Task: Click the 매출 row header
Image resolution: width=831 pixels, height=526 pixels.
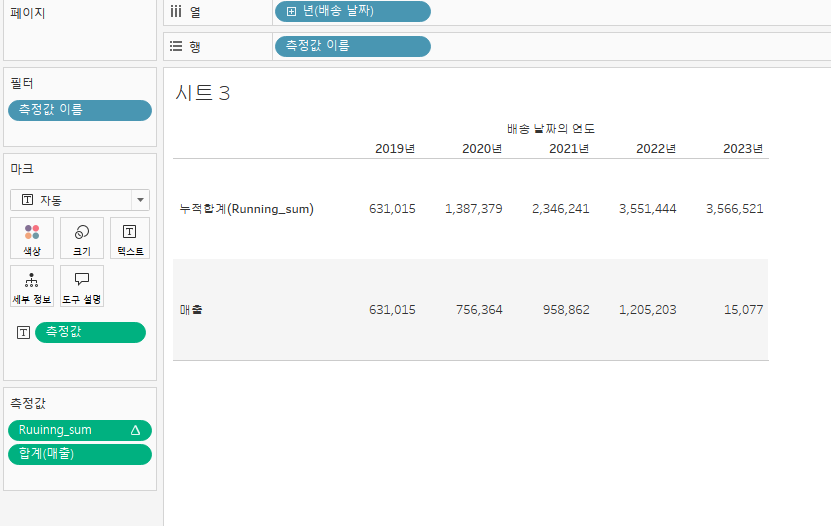Action: 191,310
